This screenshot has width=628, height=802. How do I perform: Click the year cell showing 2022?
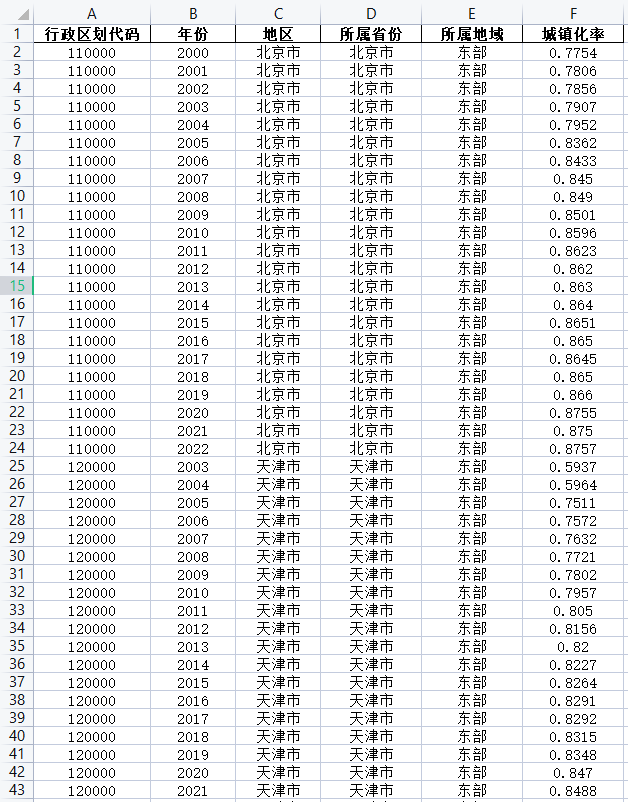[193, 448]
